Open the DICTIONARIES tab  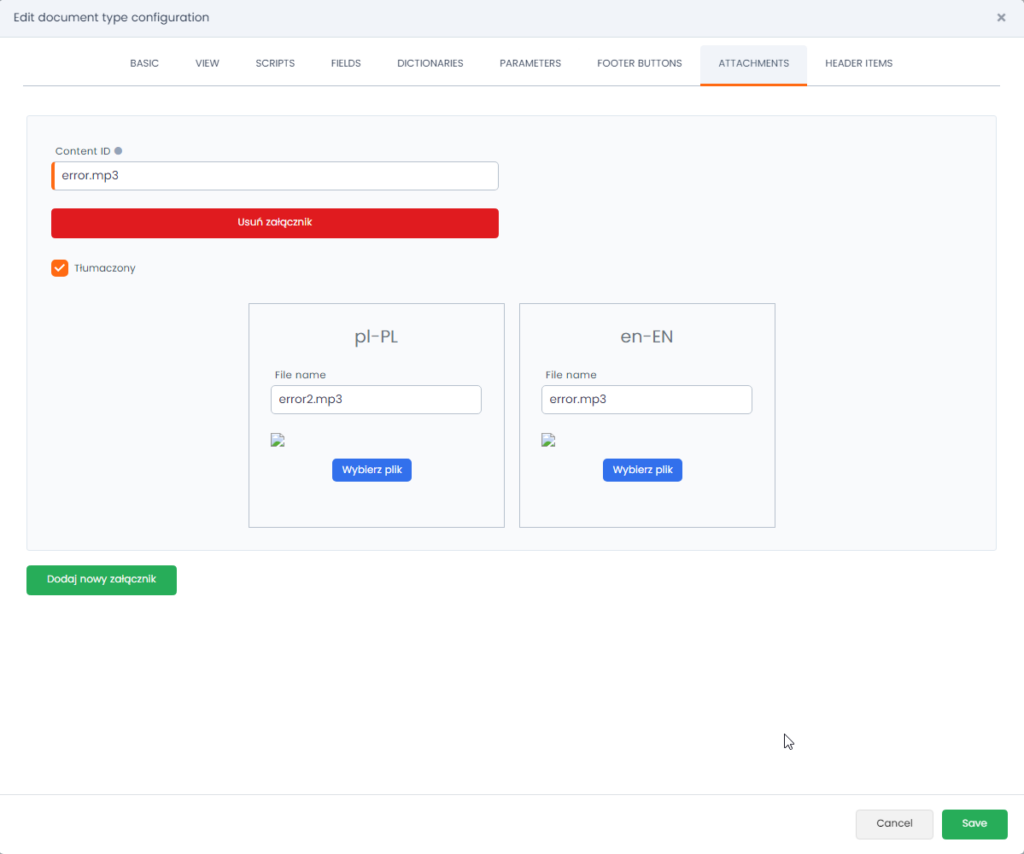click(430, 63)
